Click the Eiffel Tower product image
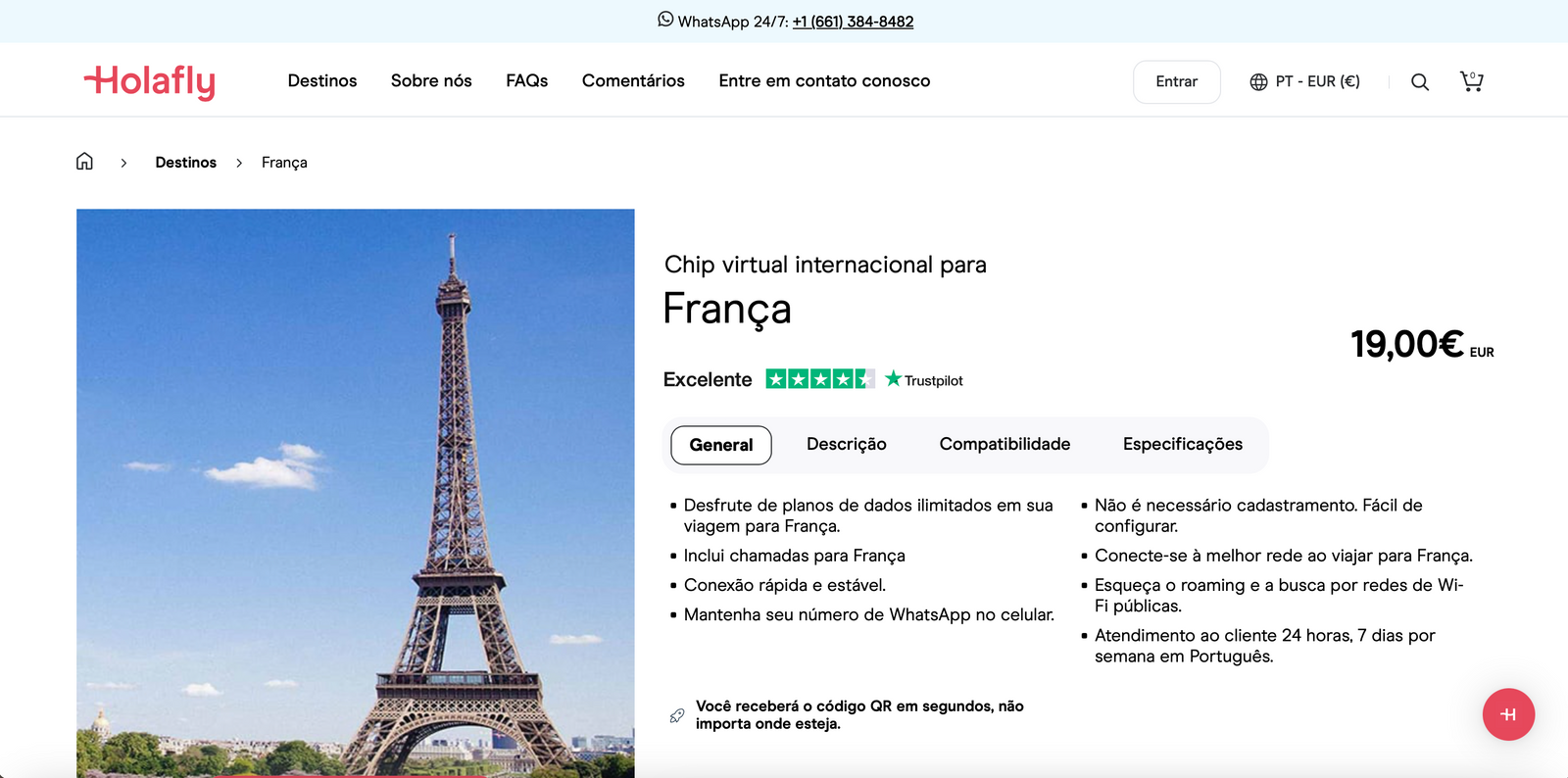The height and width of the screenshot is (778, 1568). (x=355, y=490)
